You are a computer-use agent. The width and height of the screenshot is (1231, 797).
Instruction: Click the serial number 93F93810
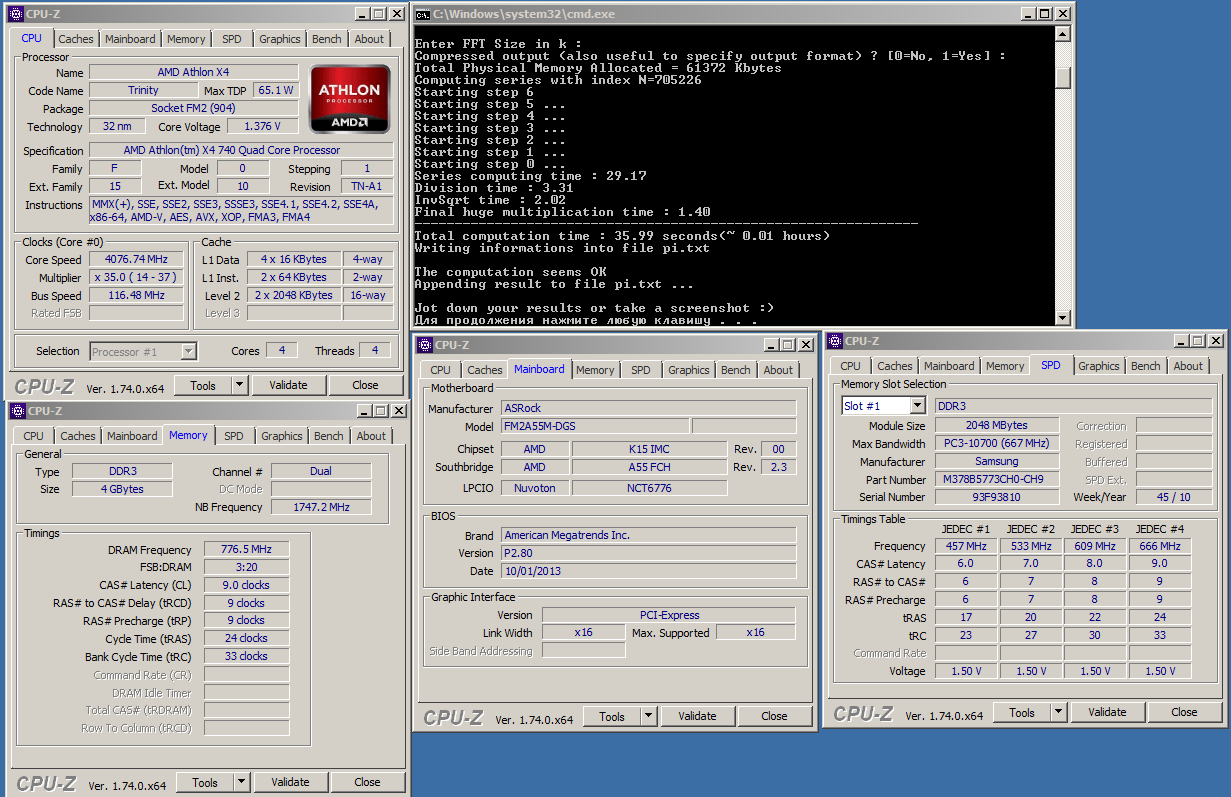[997, 497]
